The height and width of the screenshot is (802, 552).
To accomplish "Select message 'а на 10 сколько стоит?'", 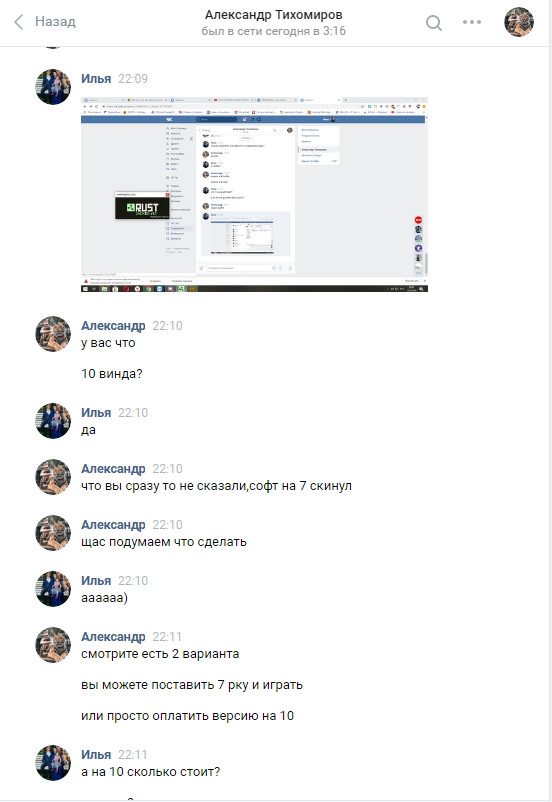I will click(x=150, y=772).
